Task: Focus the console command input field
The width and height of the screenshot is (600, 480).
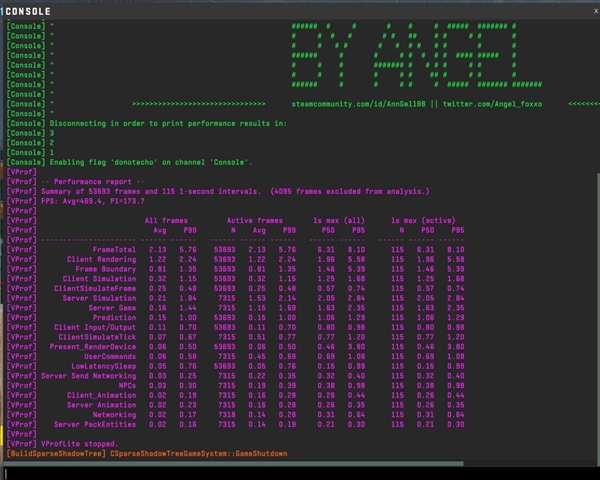Action: click(302, 473)
